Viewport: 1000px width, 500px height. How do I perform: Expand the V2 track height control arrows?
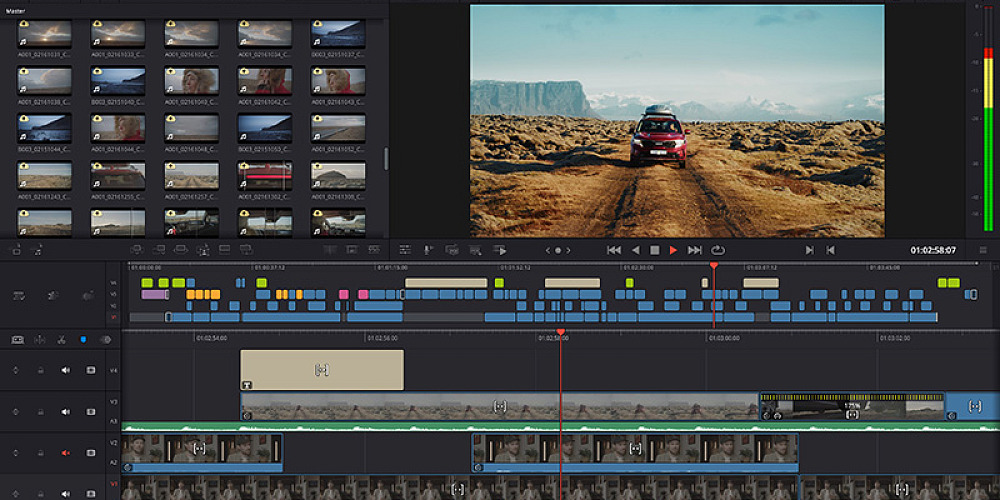pos(15,453)
